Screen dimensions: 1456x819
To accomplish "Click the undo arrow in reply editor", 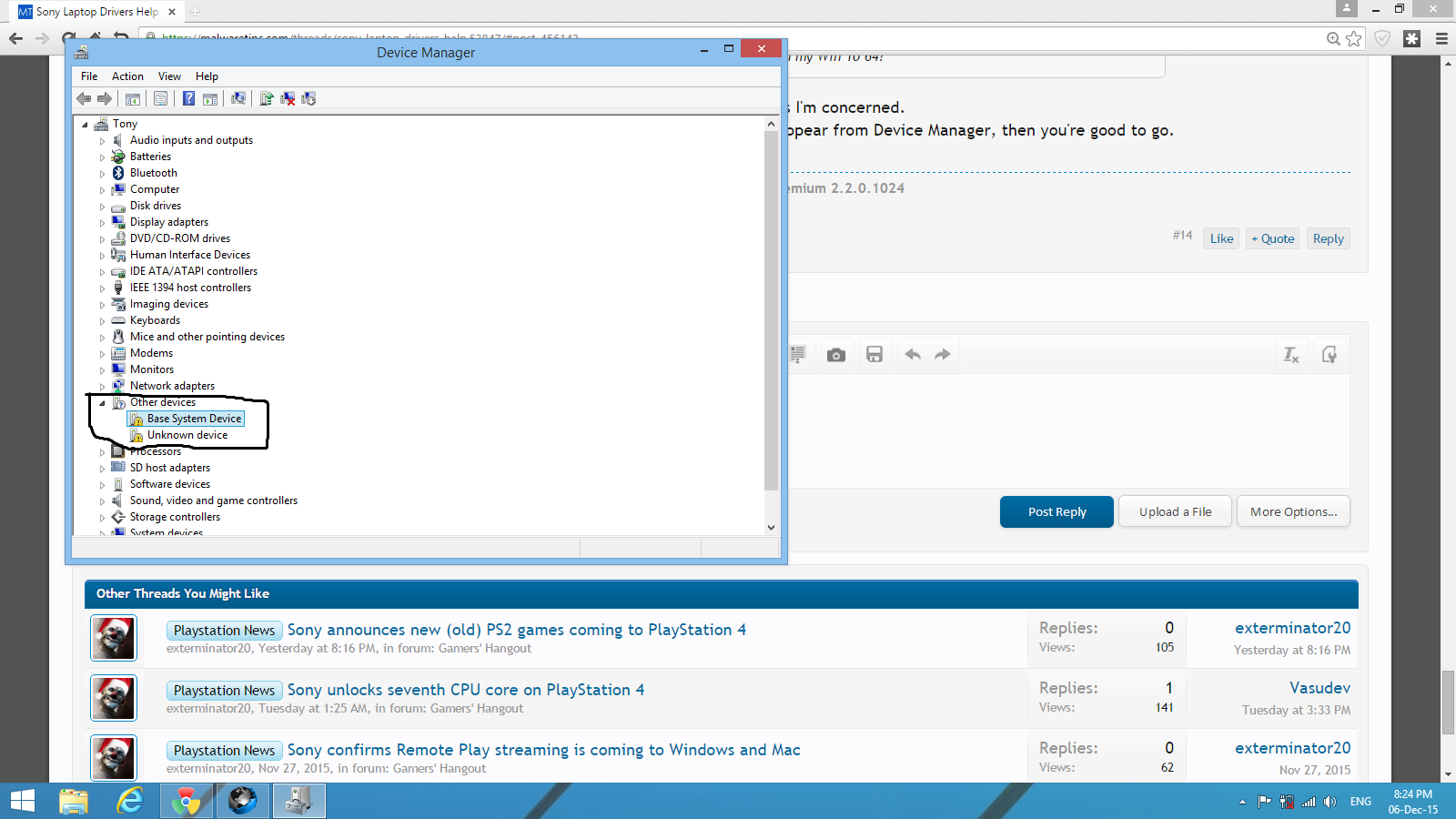I will point(913,355).
